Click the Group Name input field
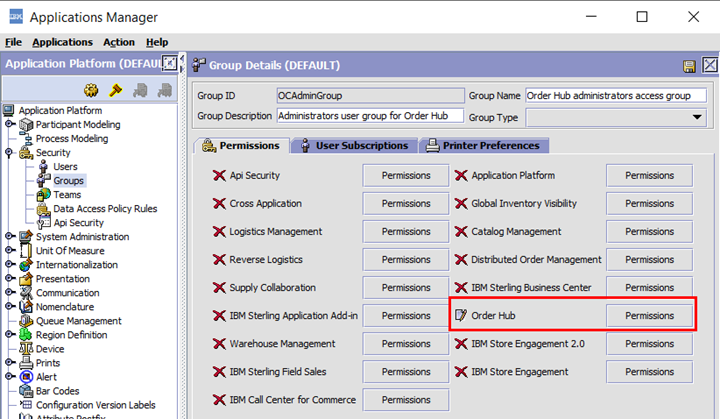Image resolution: width=720 pixels, height=419 pixels. point(616,96)
